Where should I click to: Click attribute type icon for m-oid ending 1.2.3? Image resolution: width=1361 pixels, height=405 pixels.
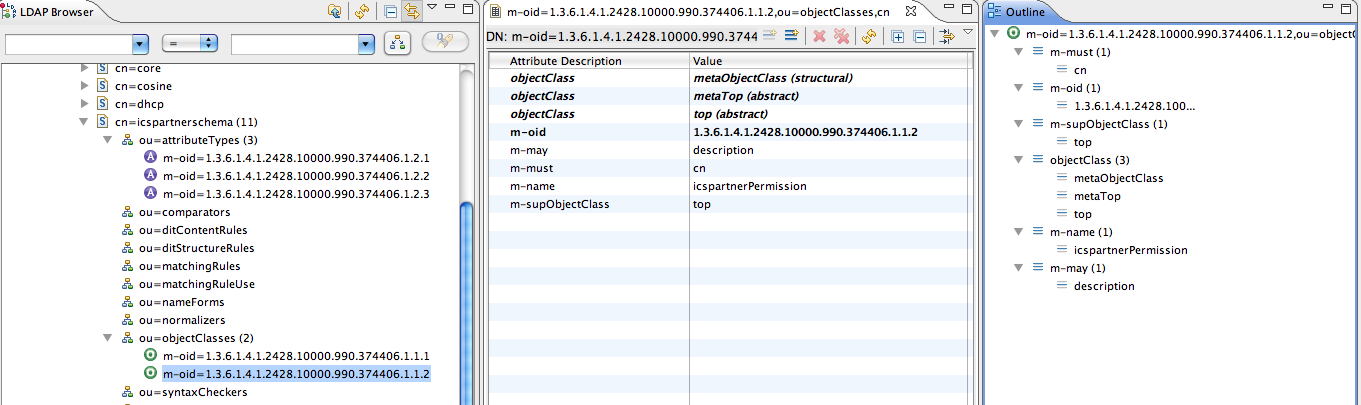[x=151, y=194]
